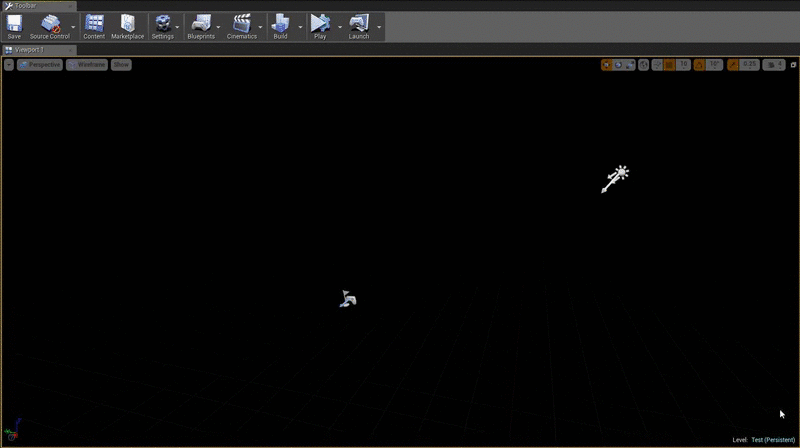Select the player start actor icon
This screenshot has height=448, width=800.
point(348,298)
